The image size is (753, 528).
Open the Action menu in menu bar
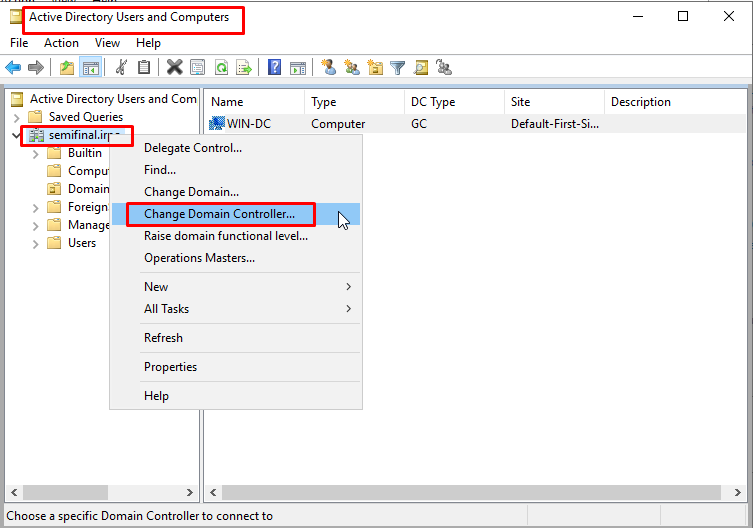coord(61,43)
